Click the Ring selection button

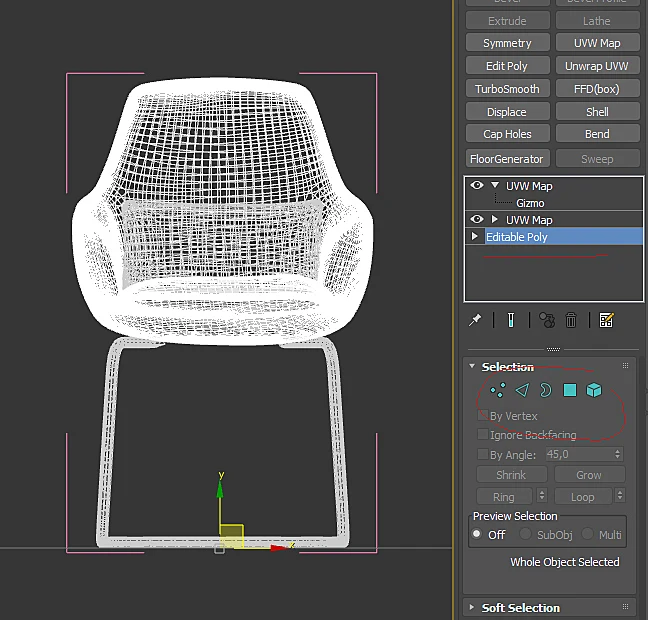(504, 496)
